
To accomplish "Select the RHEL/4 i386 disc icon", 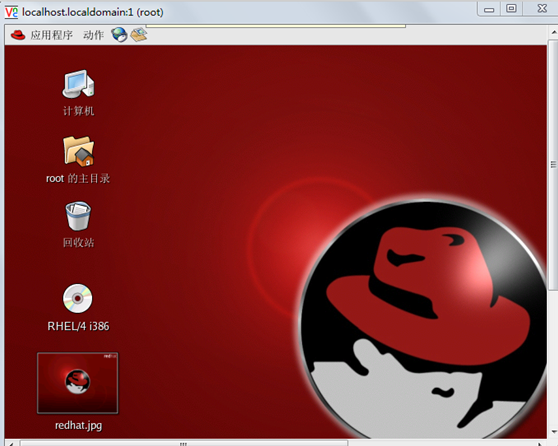I will tap(78, 298).
